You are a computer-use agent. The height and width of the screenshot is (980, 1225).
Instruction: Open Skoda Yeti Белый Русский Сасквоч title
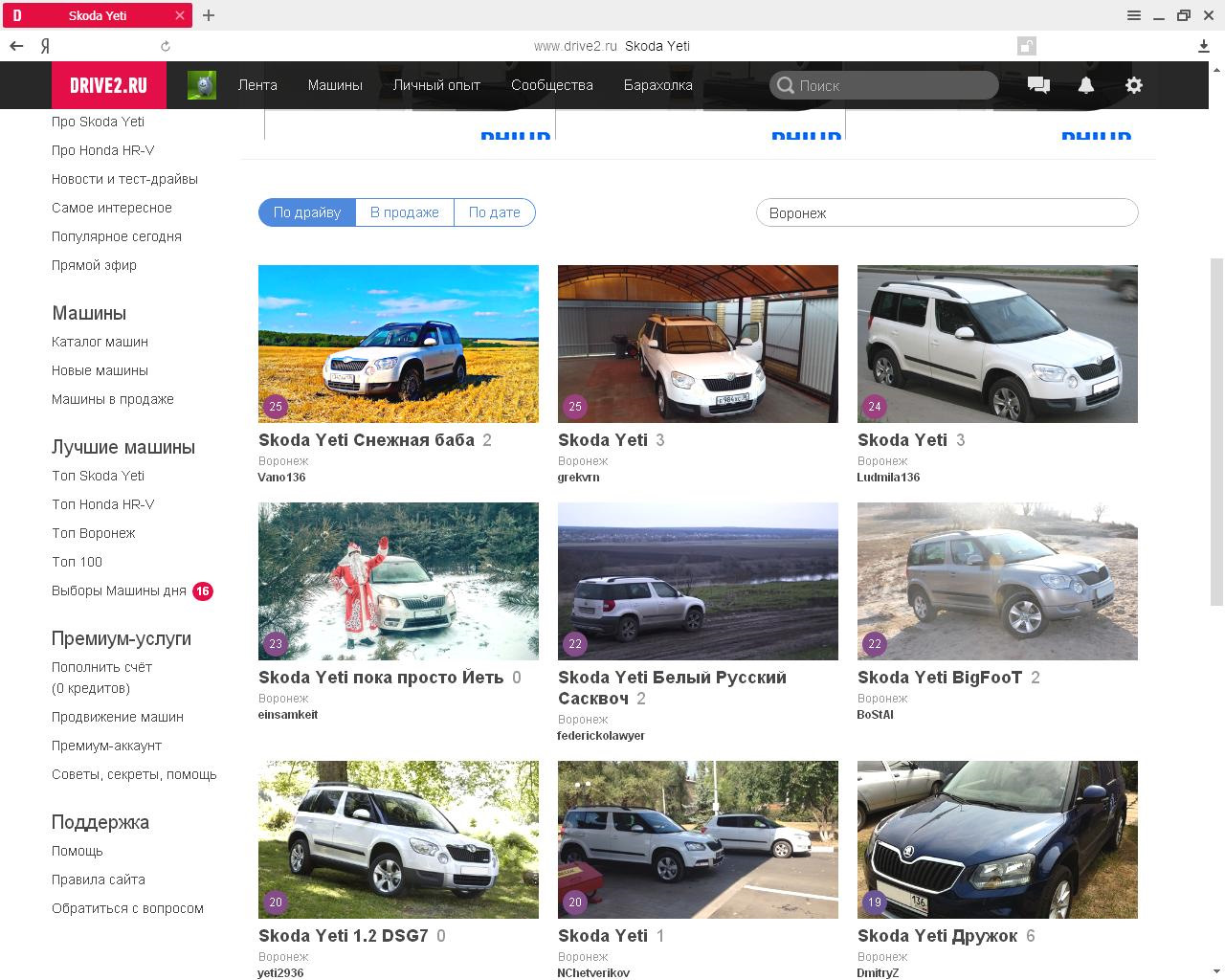coord(672,688)
